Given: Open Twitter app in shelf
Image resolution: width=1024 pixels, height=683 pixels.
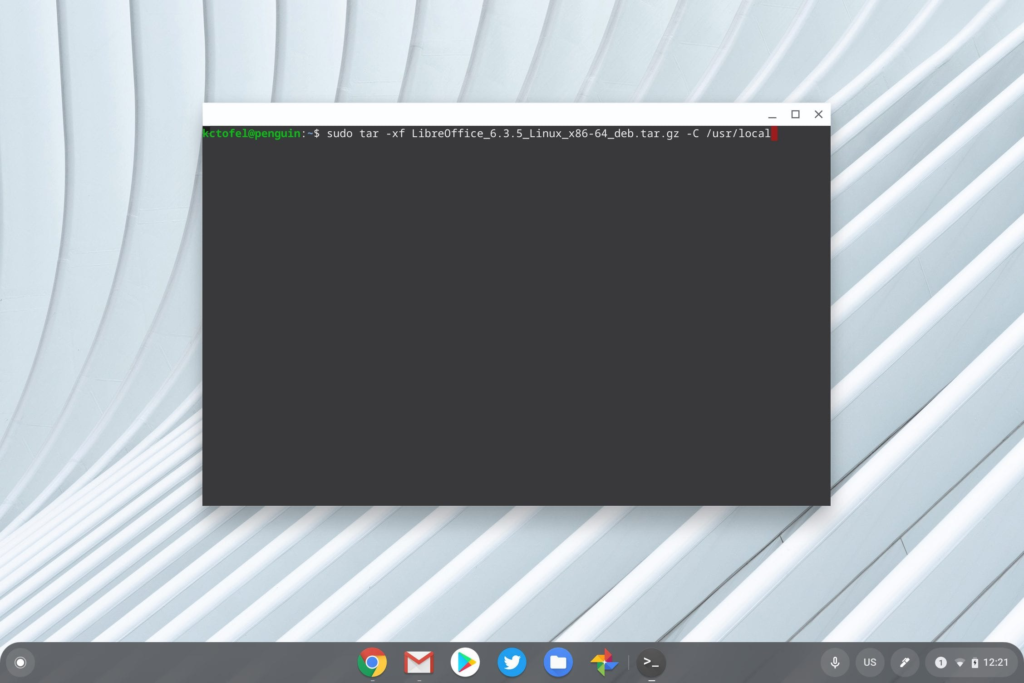Looking at the screenshot, I should click(x=512, y=663).
